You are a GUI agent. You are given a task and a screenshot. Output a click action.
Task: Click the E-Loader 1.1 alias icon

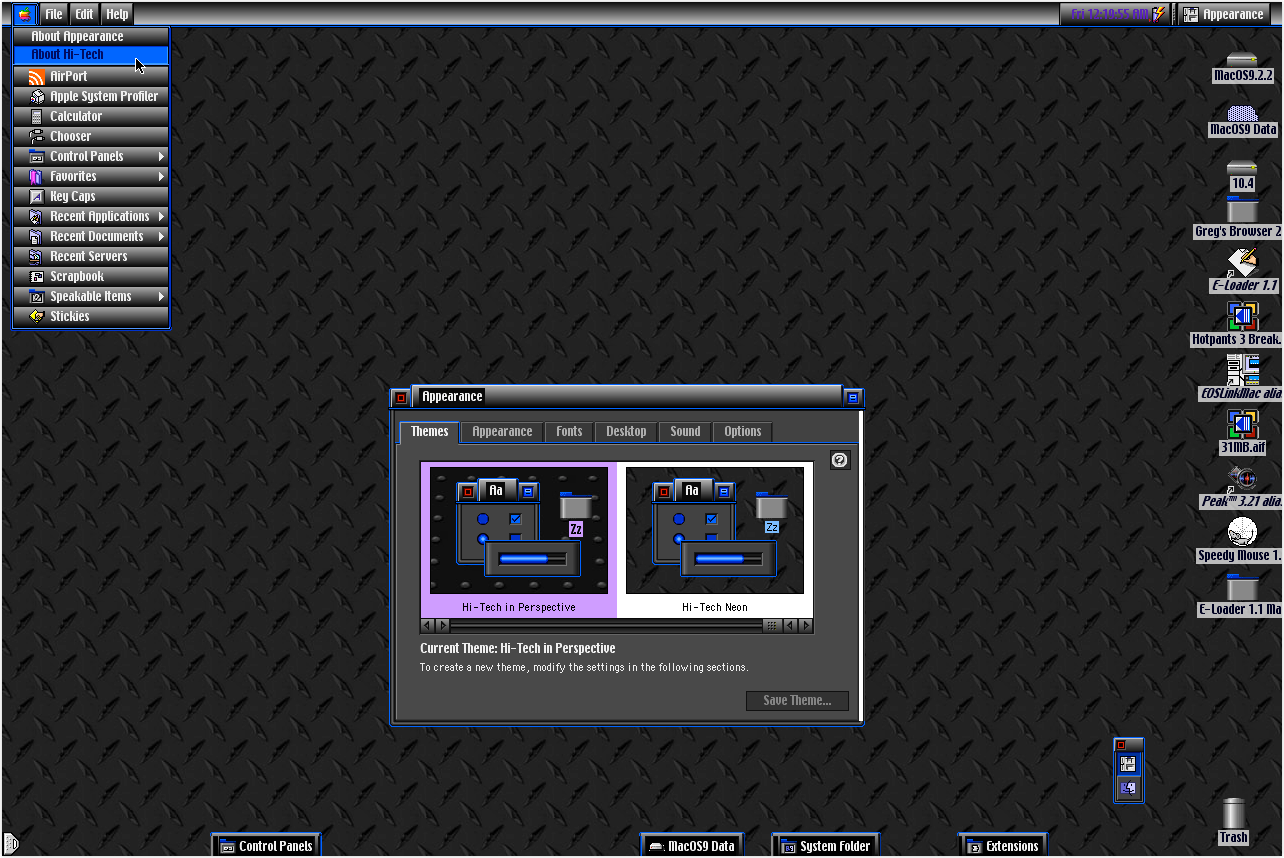(x=1242, y=263)
